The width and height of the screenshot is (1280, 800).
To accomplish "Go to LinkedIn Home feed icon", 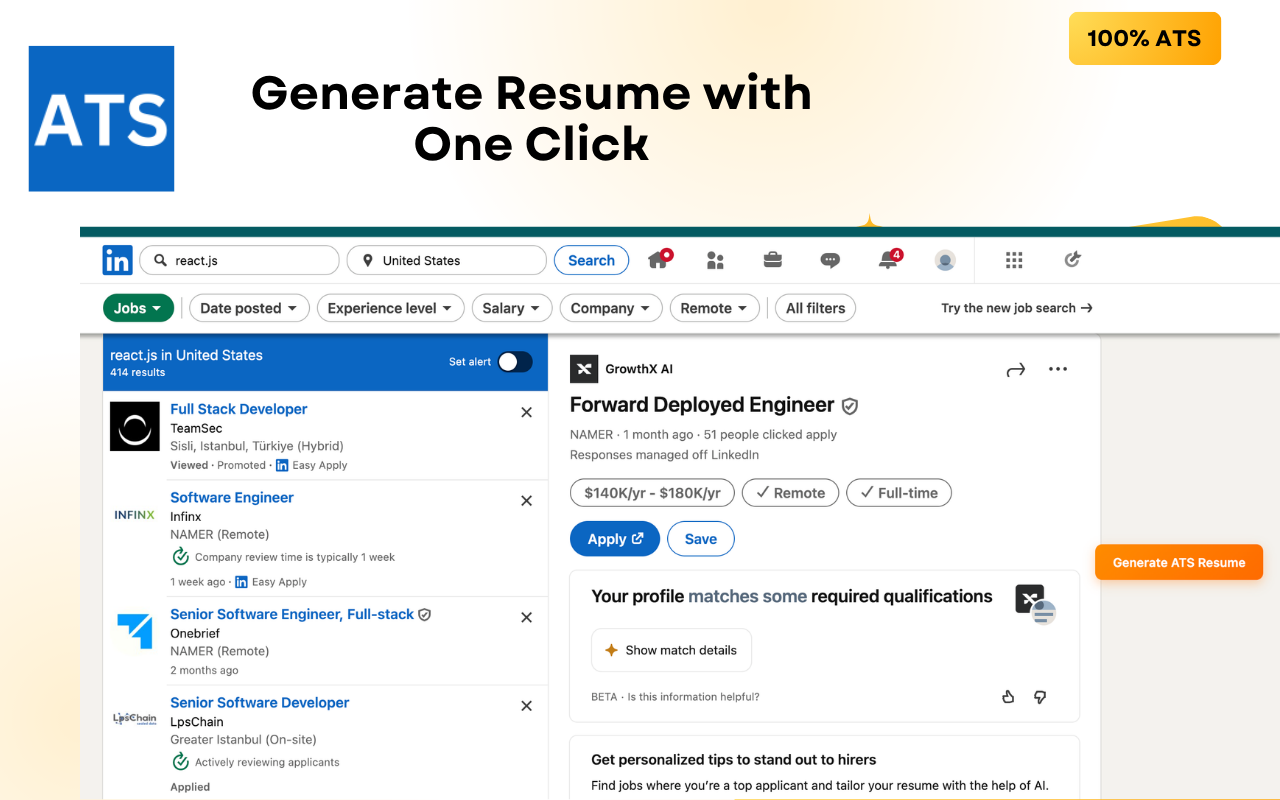I will 659,260.
